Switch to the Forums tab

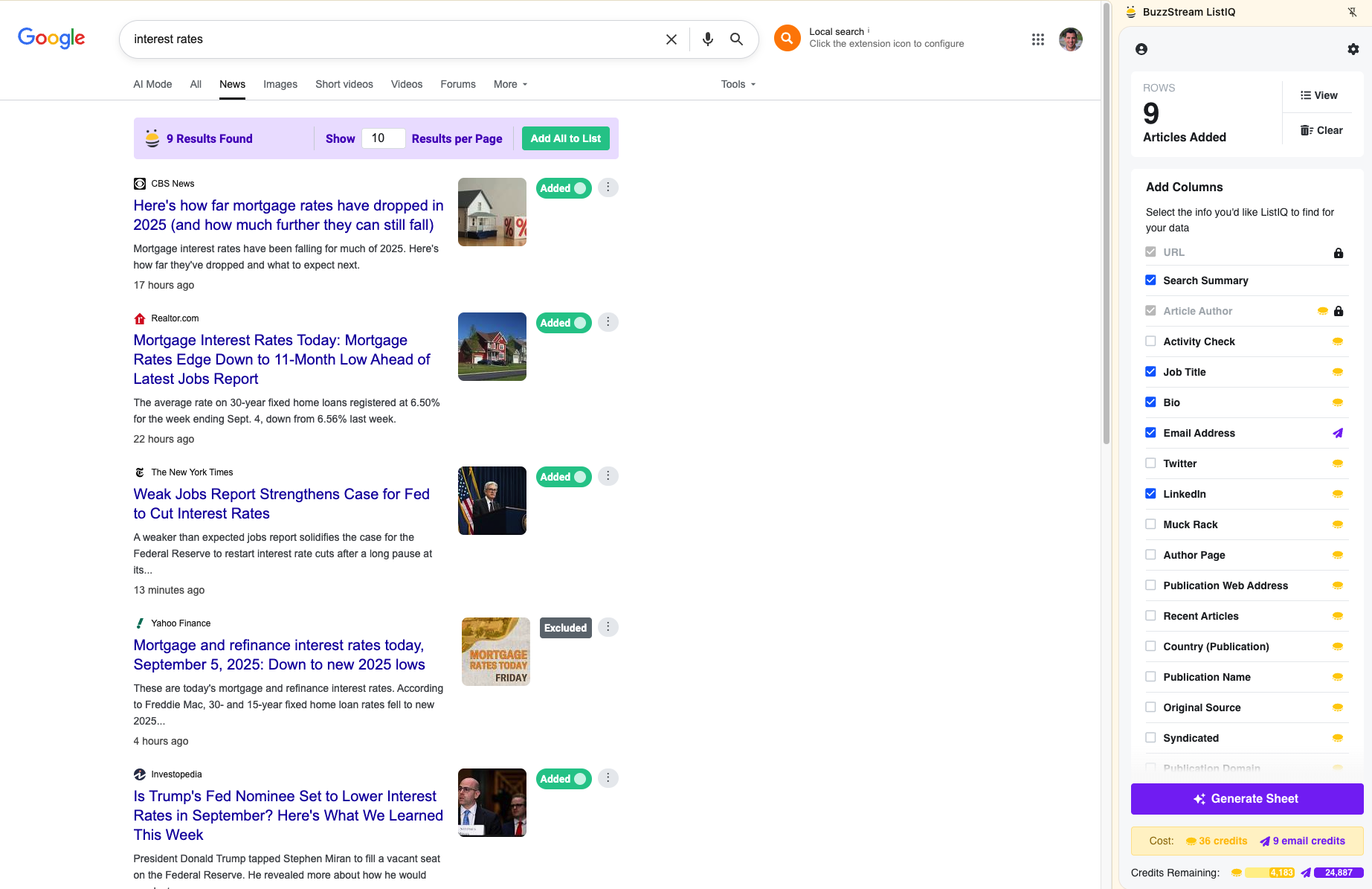tap(457, 84)
